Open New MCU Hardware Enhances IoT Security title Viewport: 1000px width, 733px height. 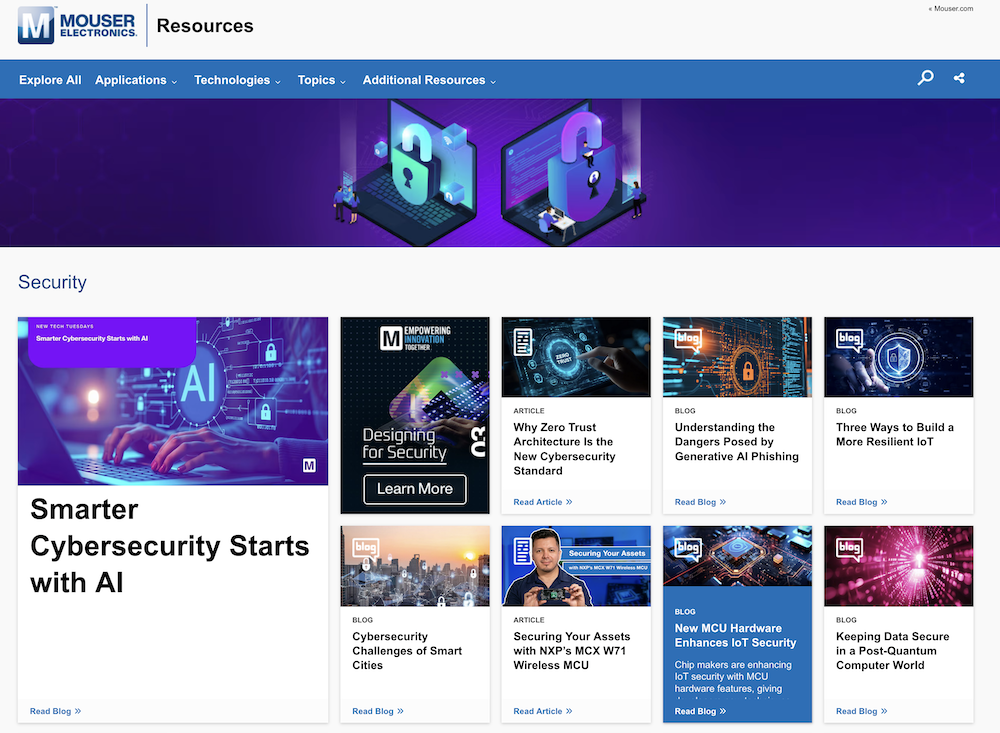click(735, 635)
